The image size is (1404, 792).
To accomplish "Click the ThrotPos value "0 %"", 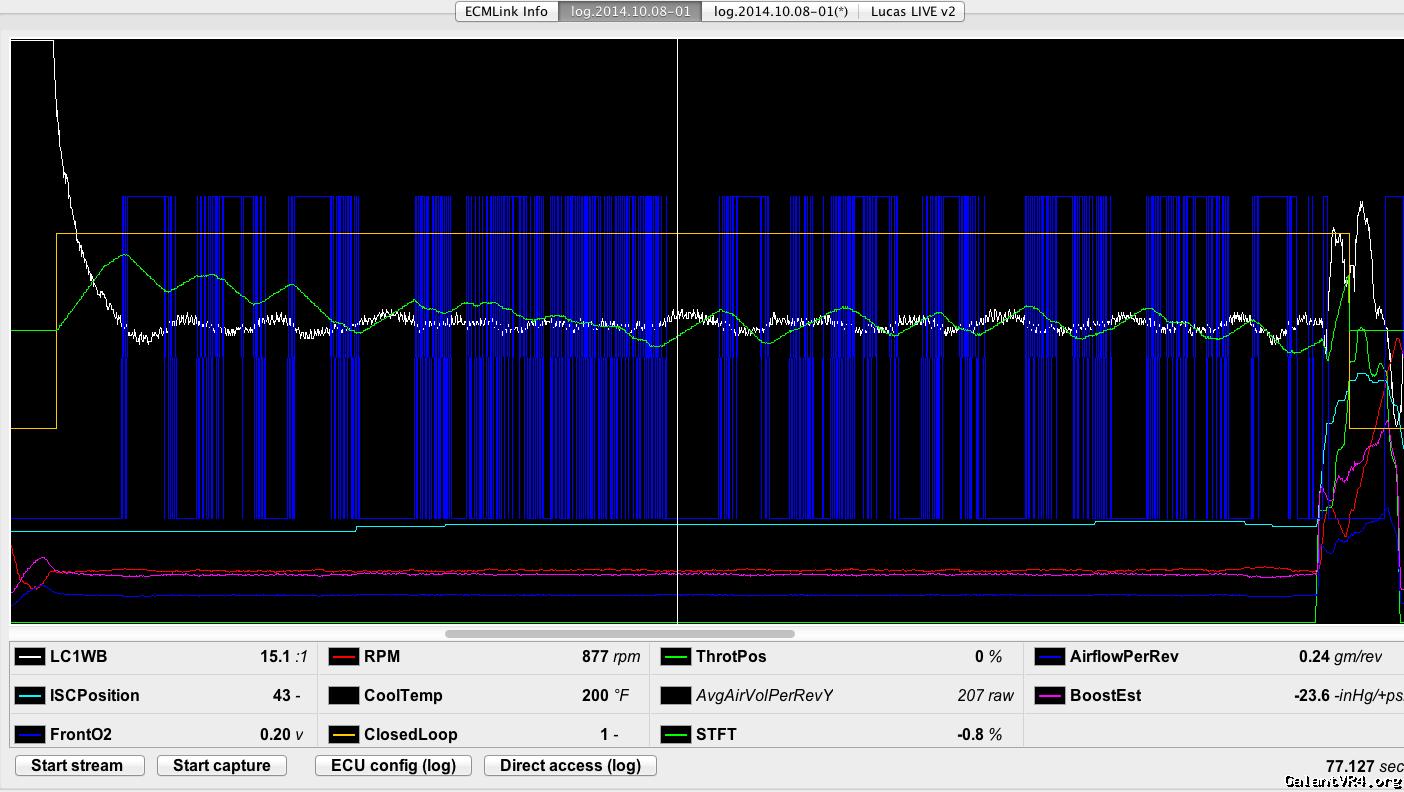I will click(x=989, y=657).
